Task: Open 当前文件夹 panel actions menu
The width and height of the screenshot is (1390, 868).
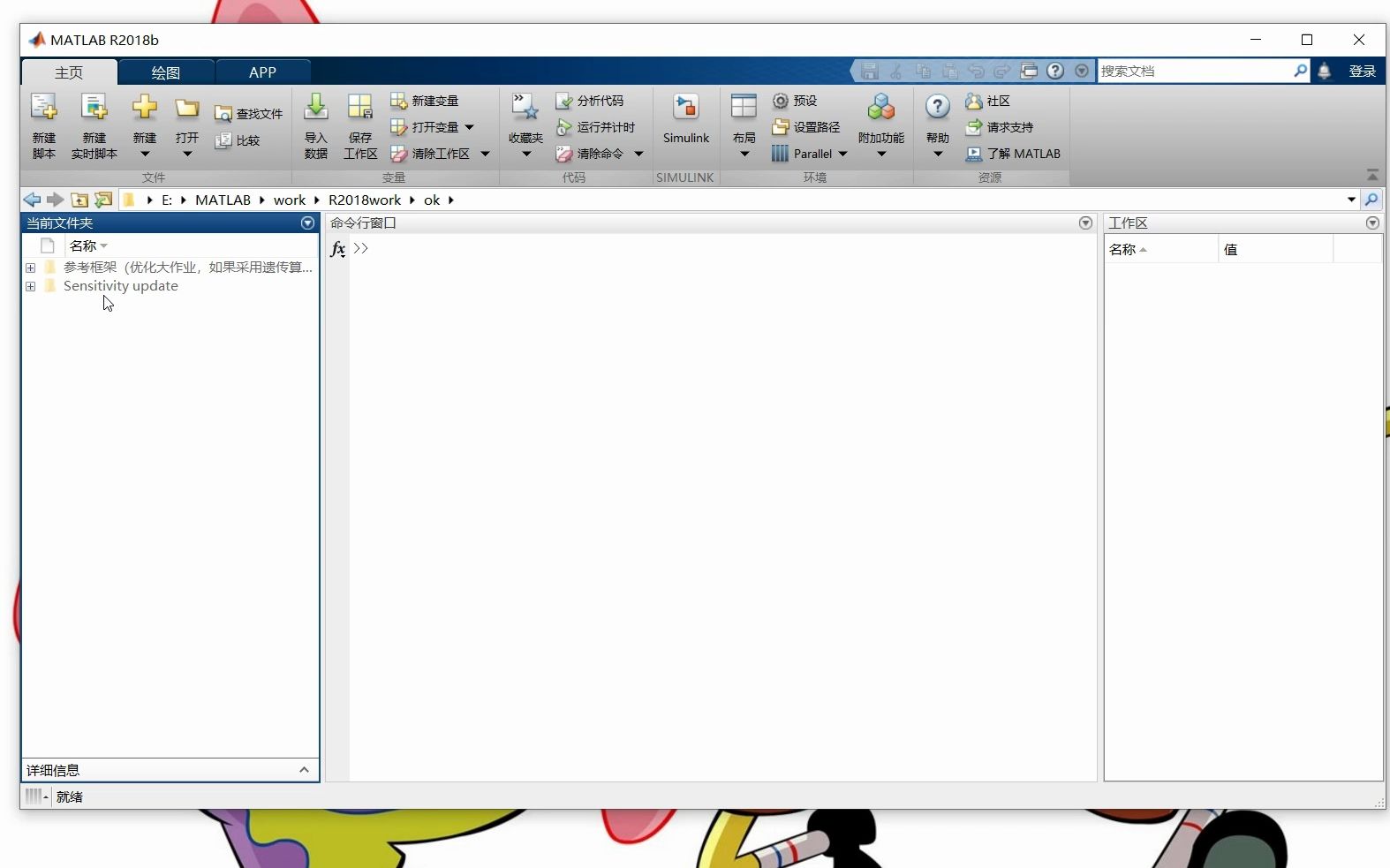Action: [x=307, y=223]
